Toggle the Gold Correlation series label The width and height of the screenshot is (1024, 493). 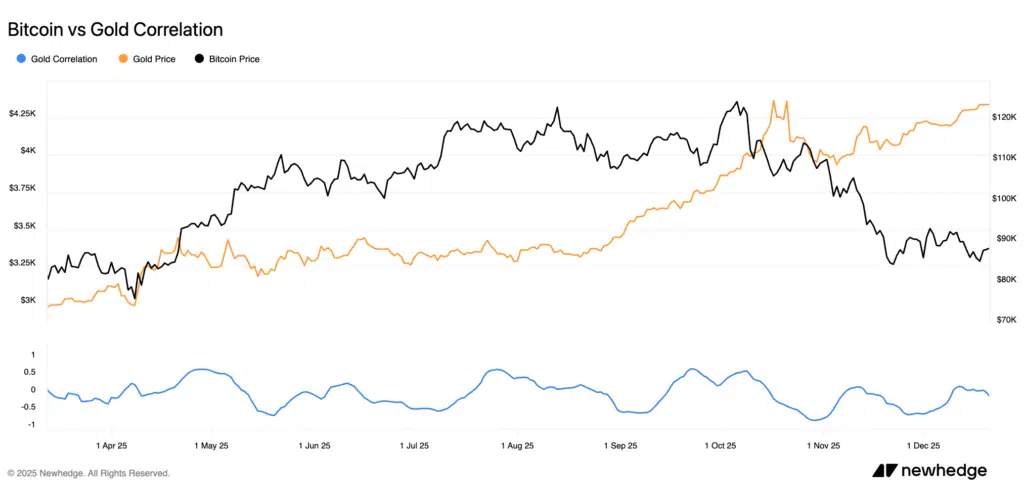(x=64, y=59)
